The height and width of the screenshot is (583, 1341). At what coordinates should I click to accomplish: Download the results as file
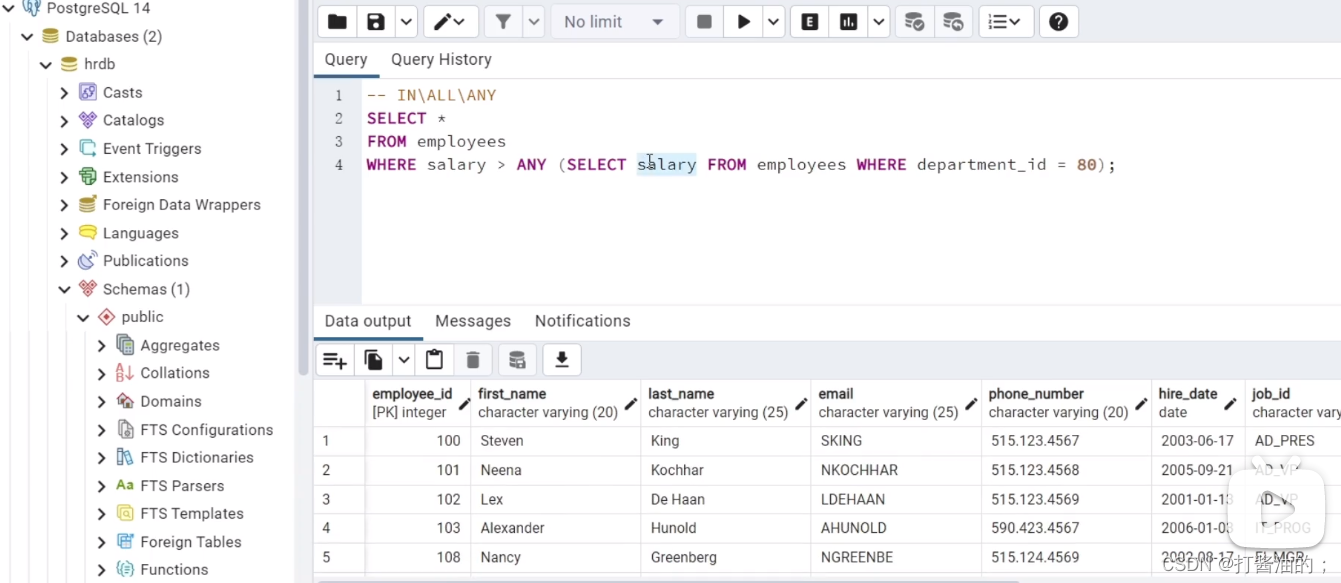pyautogui.click(x=562, y=360)
